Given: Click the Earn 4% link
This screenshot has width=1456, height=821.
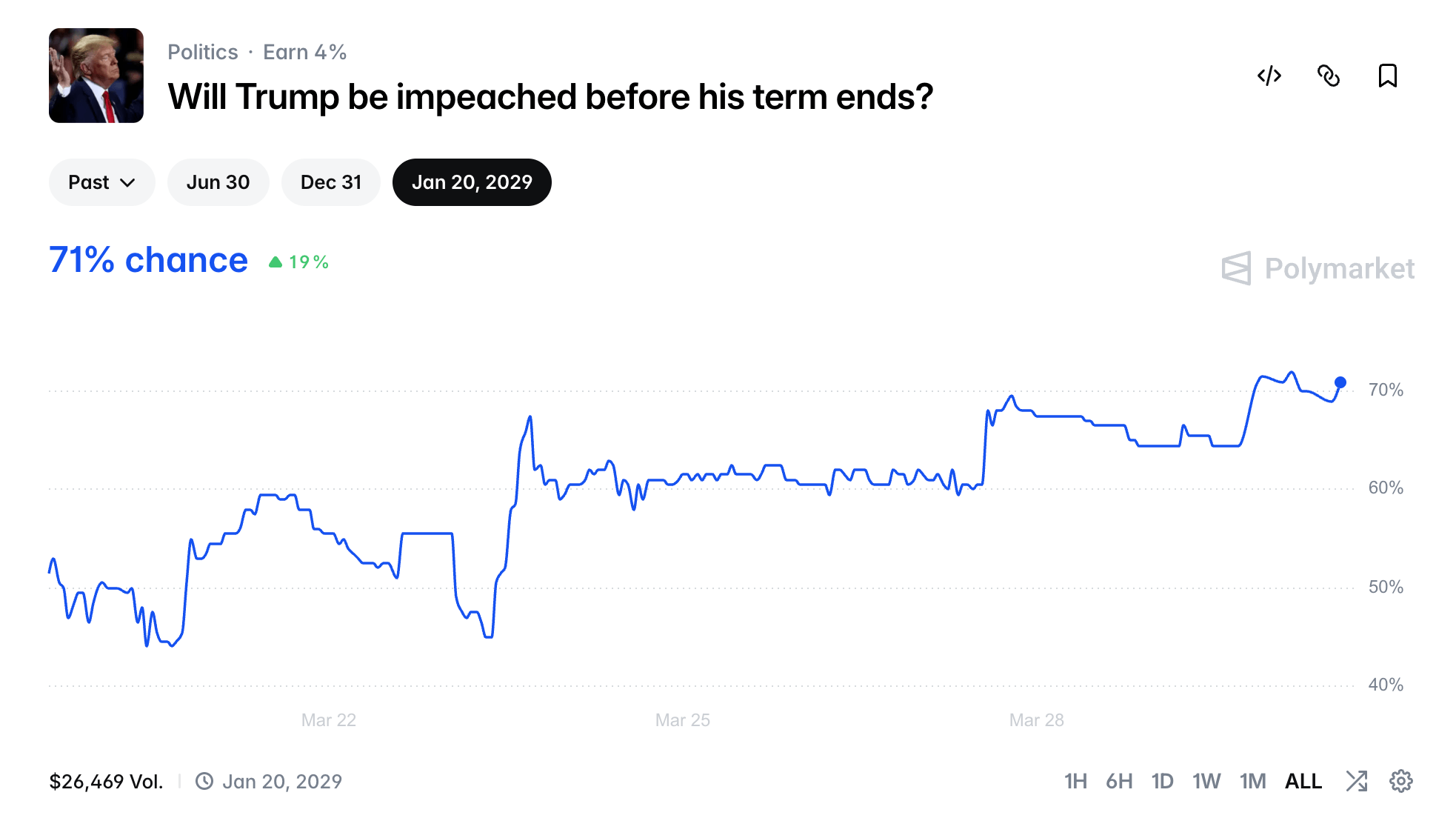Looking at the screenshot, I should (x=304, y=51).
